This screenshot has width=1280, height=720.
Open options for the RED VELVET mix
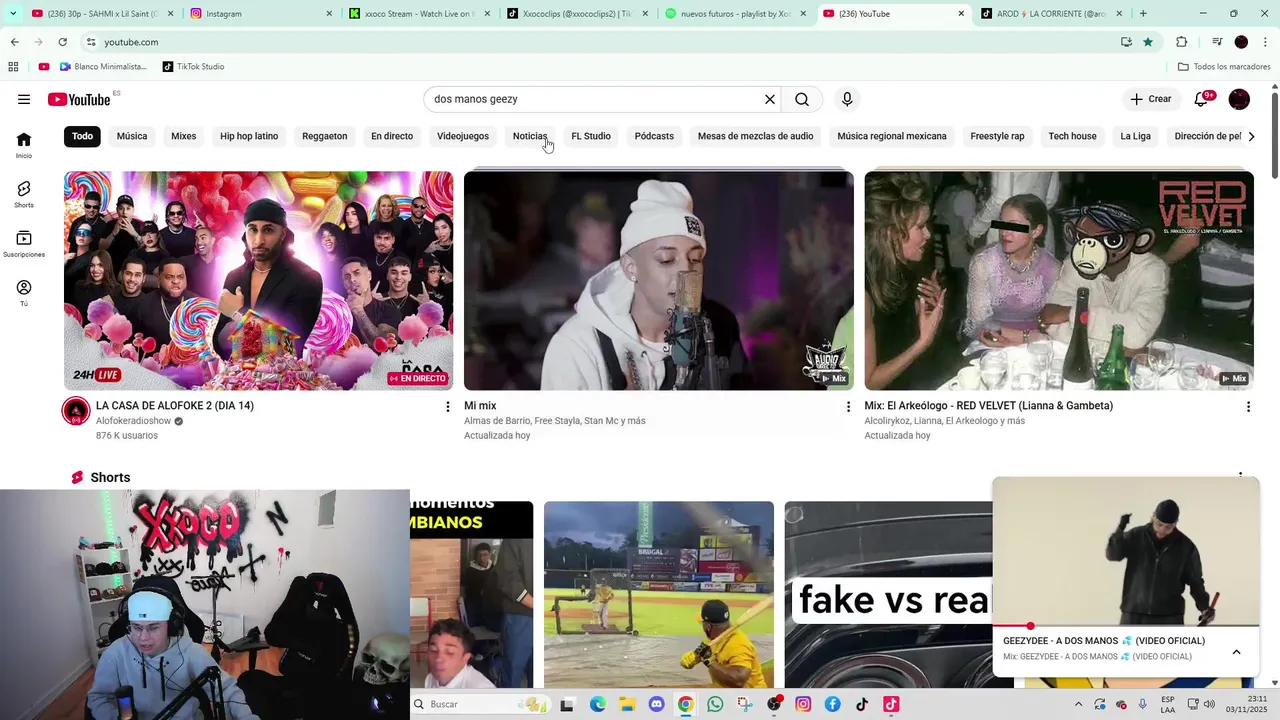1248,407
